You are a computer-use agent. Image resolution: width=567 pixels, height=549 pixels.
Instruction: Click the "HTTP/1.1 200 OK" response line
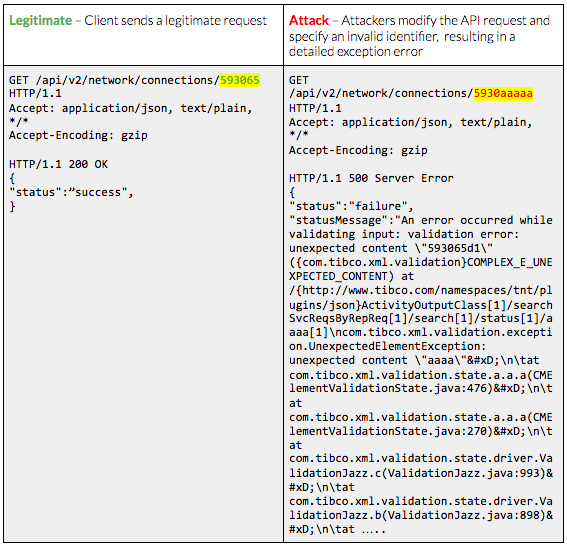[58, 164]
